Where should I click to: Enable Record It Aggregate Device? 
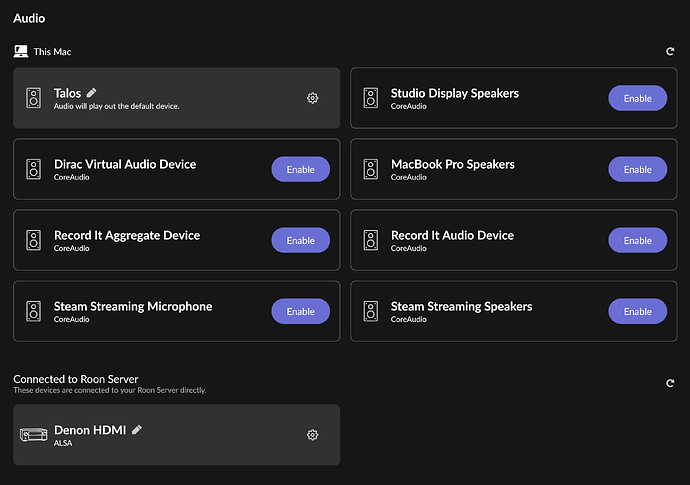click(301, 240)
